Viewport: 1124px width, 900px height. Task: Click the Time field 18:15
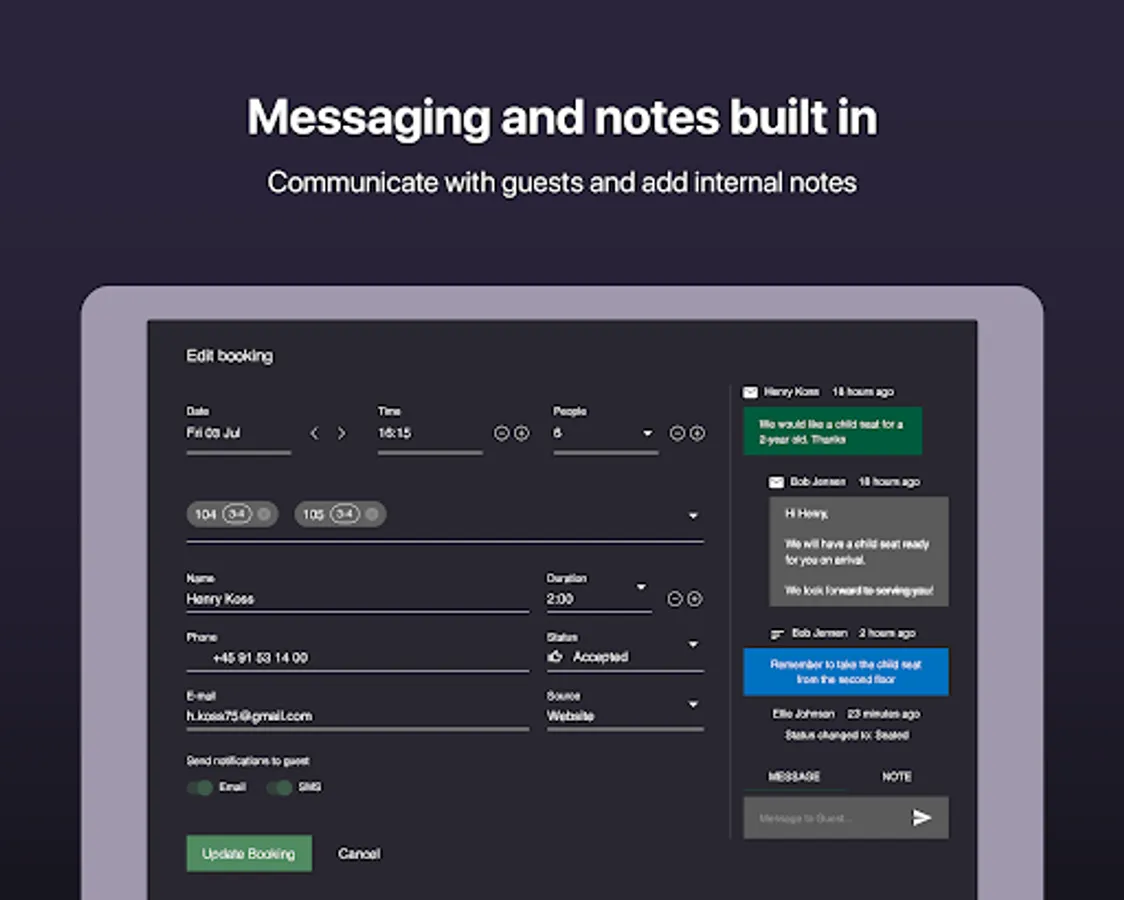pos(430,433)
